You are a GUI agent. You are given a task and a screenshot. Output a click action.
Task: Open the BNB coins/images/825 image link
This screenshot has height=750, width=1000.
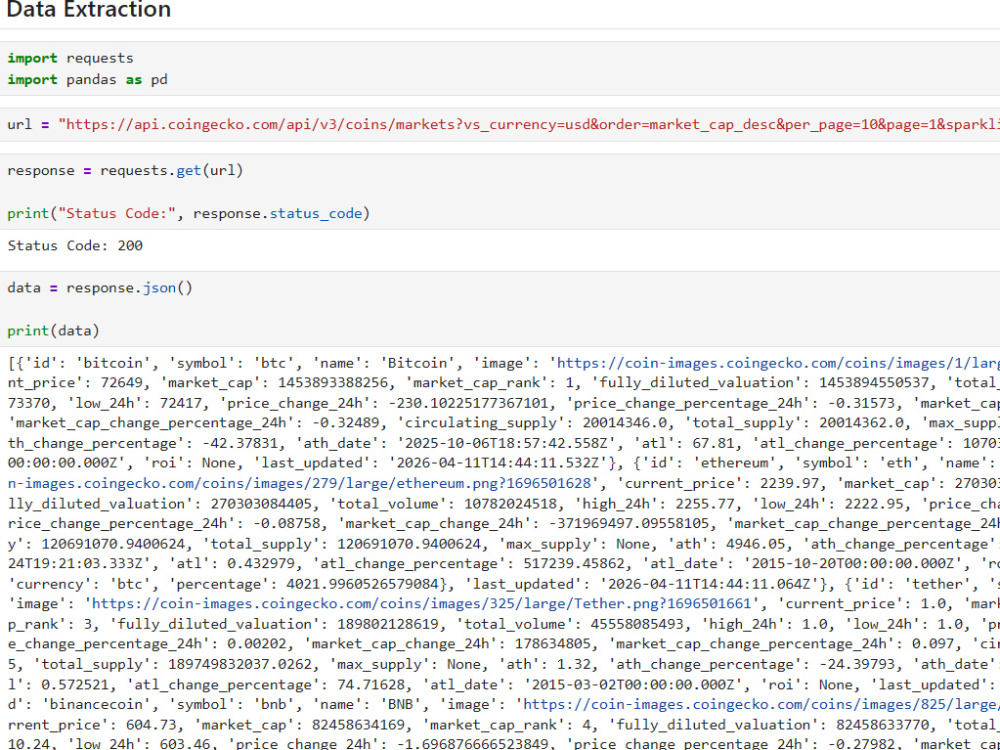point(761,705)
